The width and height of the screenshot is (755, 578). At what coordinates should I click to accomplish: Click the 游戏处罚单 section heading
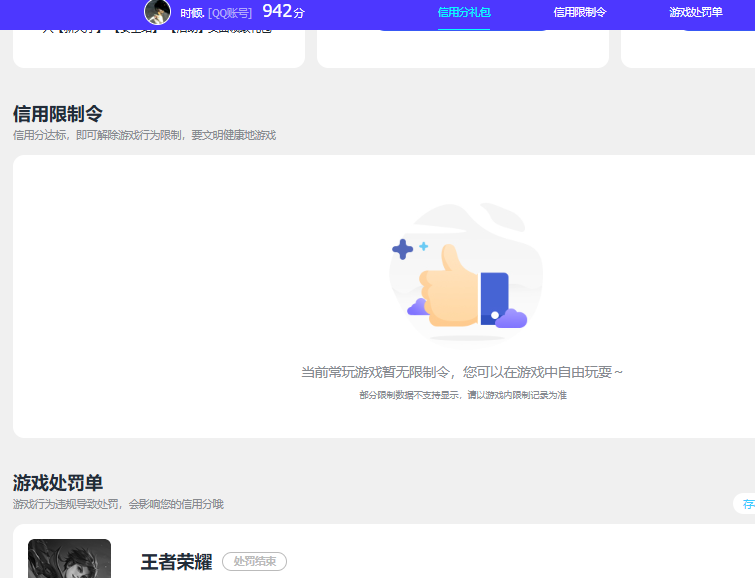click(58, 483)
